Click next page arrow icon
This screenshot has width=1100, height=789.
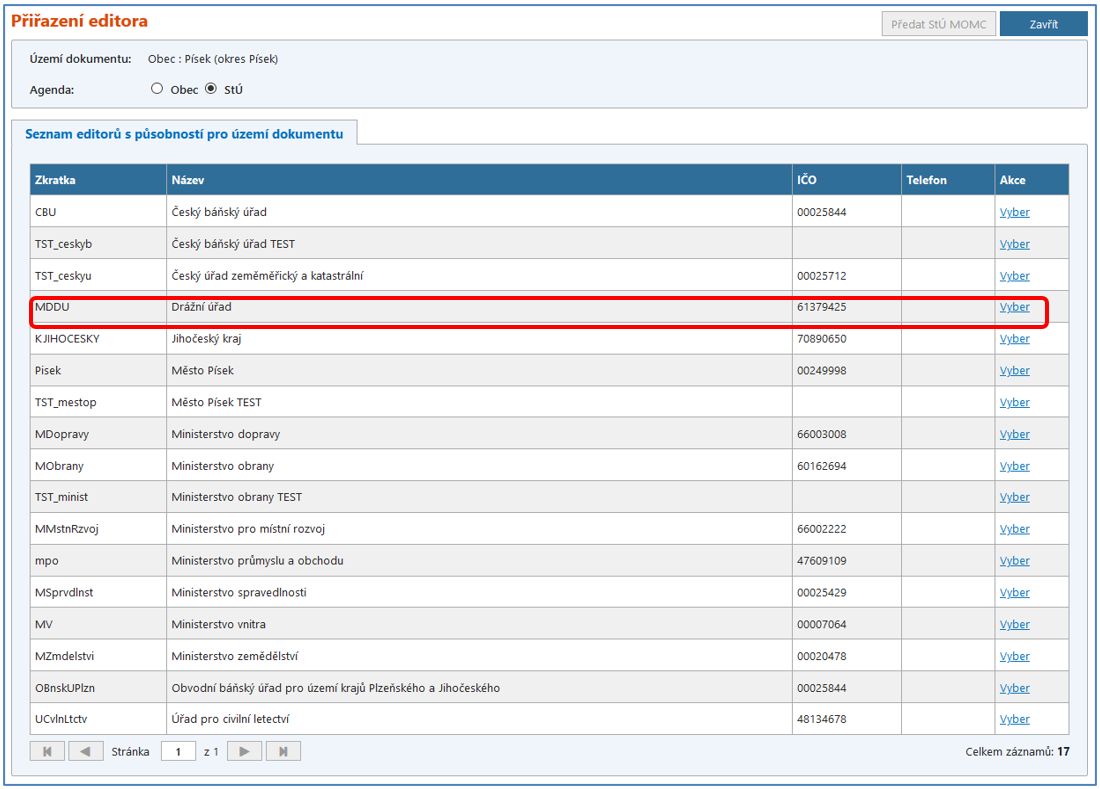tap(245, 751)
